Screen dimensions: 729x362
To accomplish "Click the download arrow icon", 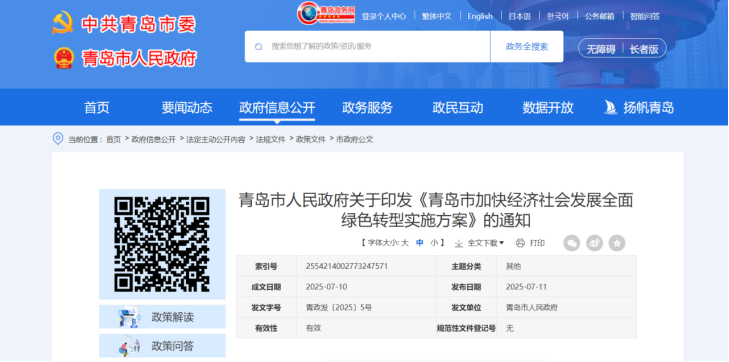I will pyautogui.click(x=458, y=243).
